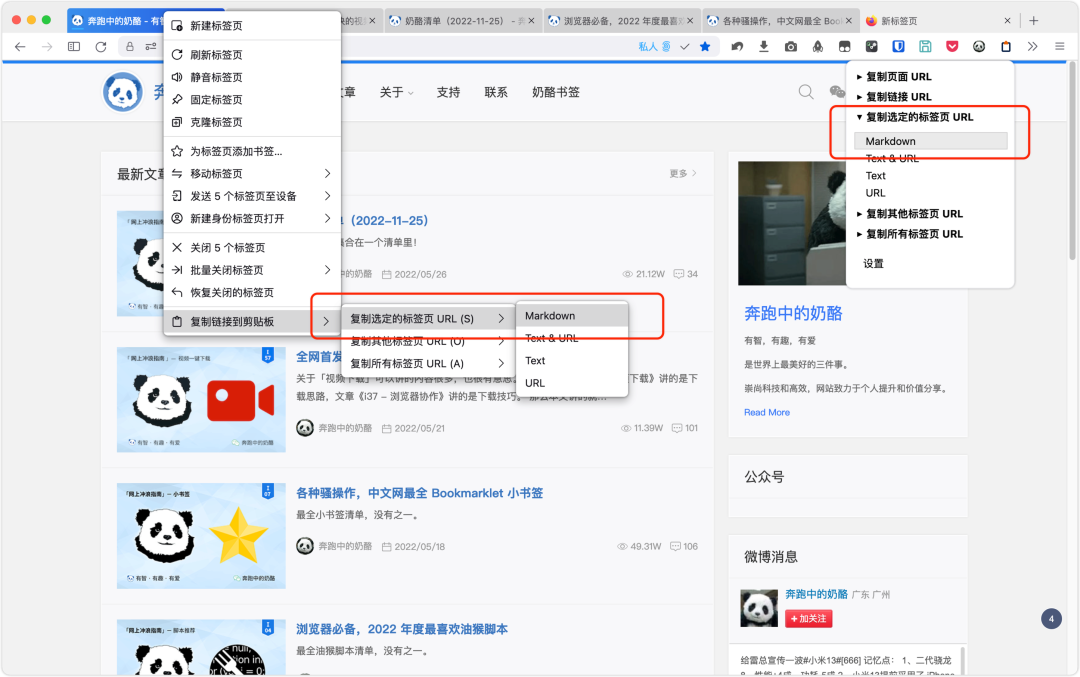The height and width of the screenshot is (677, 1080).
Task: Click 奶酪书签 in the site navigation
Action: click(x=556, y=92)
